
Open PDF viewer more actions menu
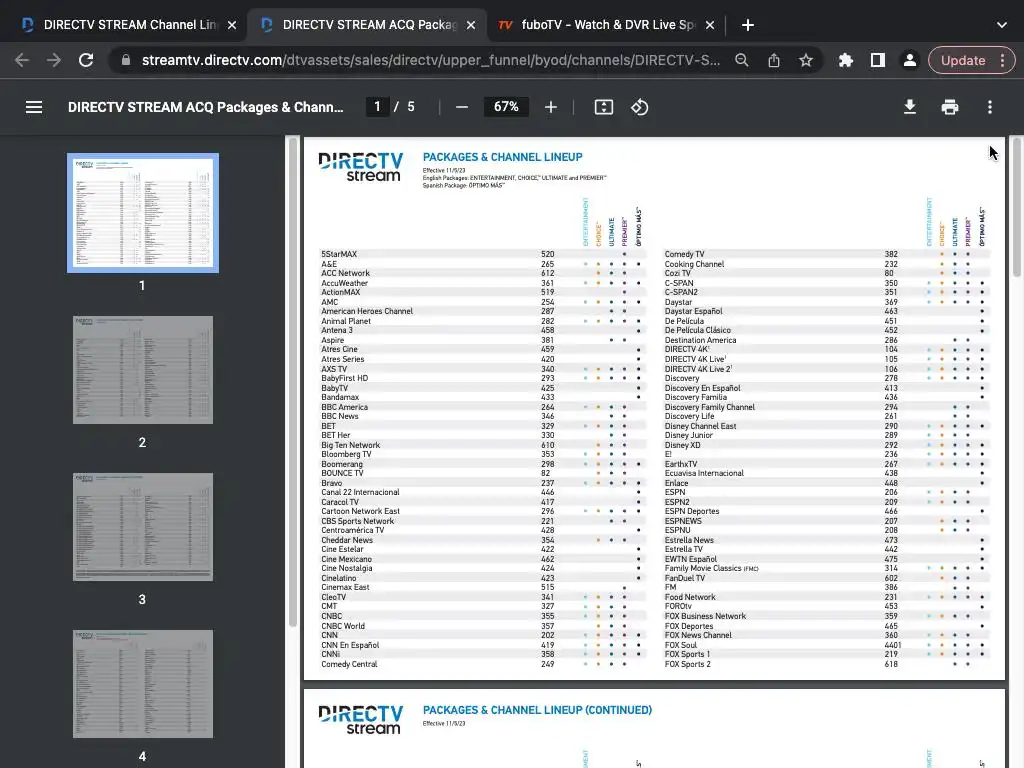coord(990,107)
